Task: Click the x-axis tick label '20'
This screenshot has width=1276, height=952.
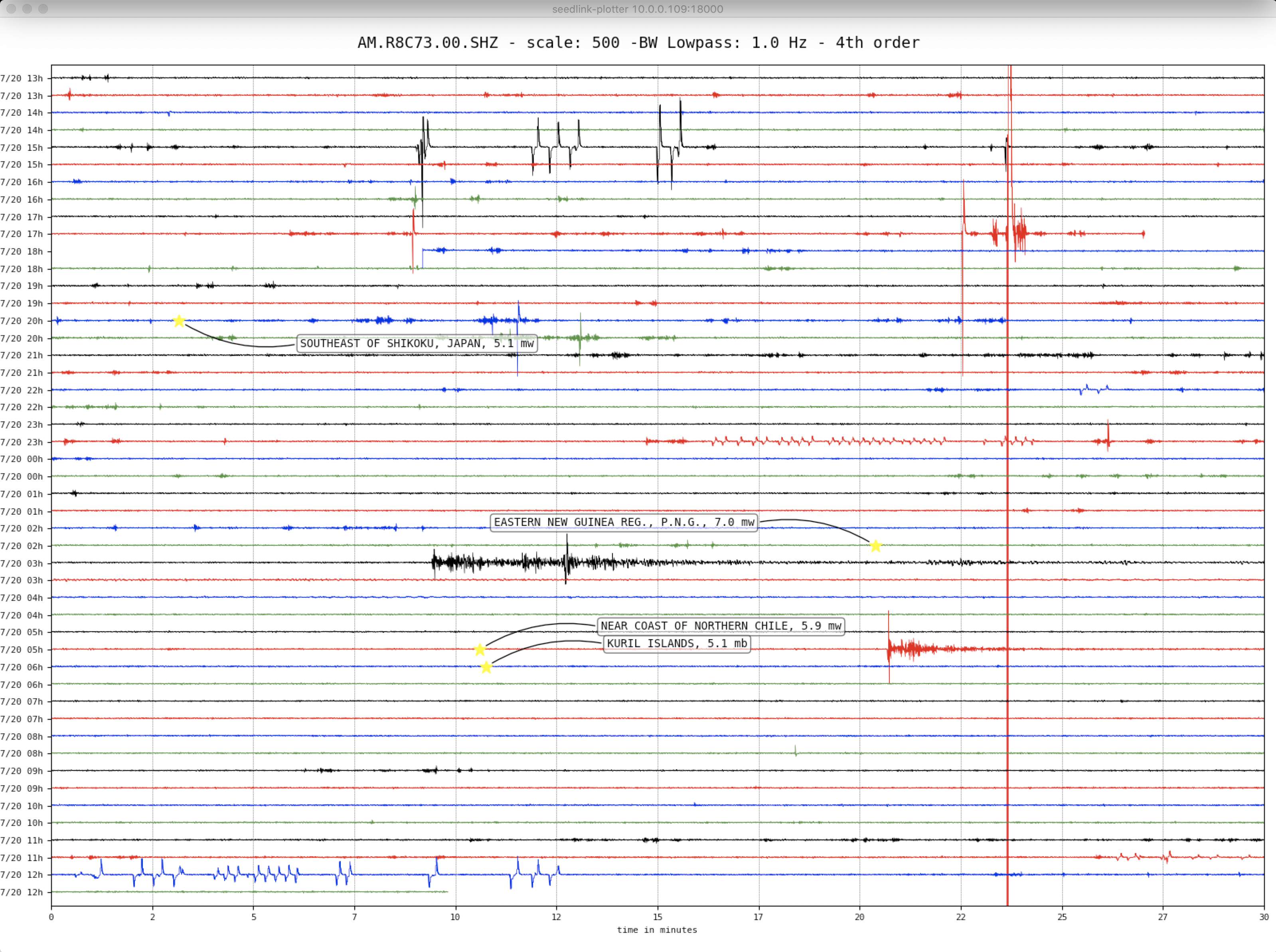Action: point(859,916)
